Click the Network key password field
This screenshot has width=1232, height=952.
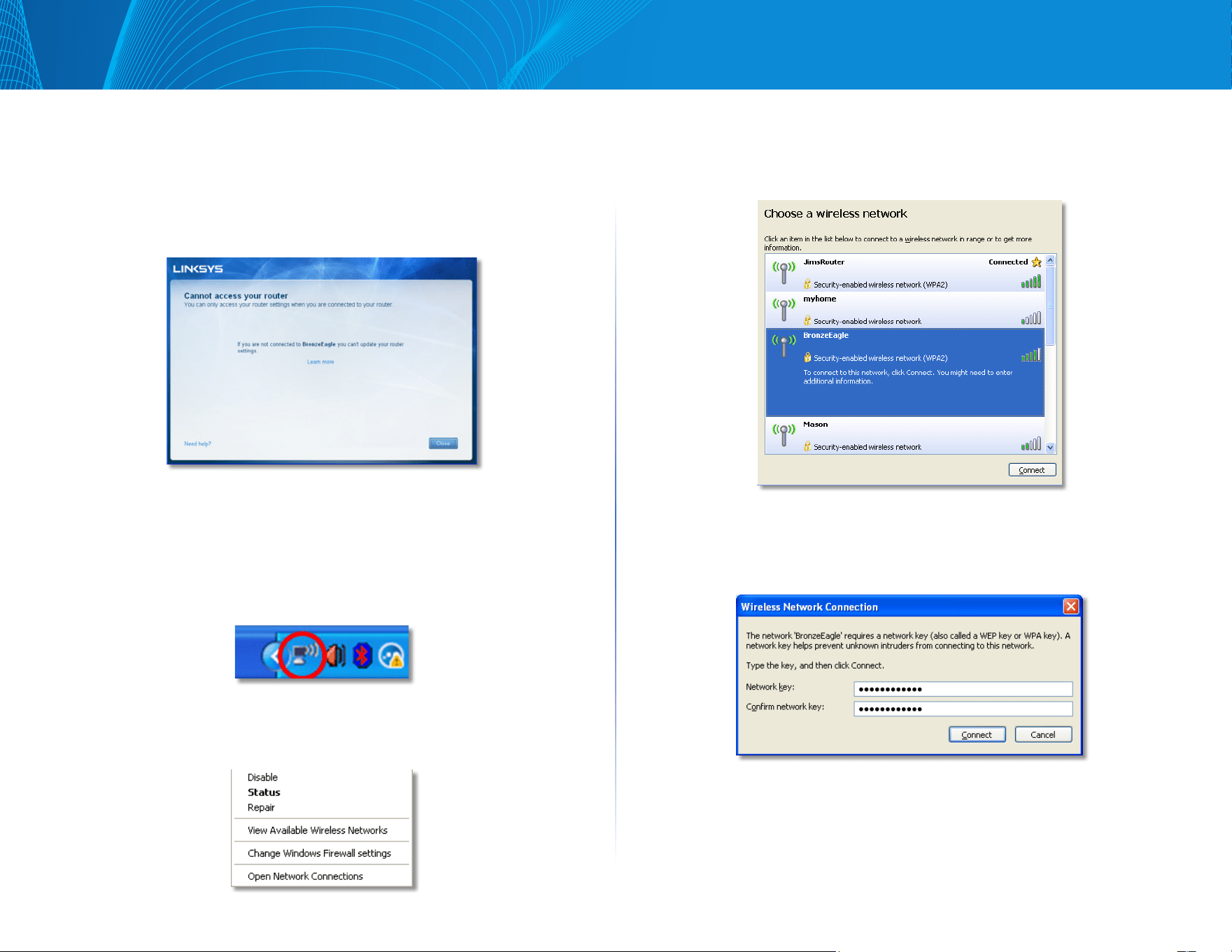tap(963, 689)
